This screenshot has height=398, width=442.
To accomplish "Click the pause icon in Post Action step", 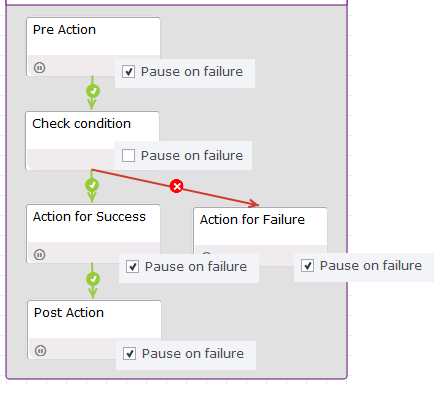I will coord(40,351).
